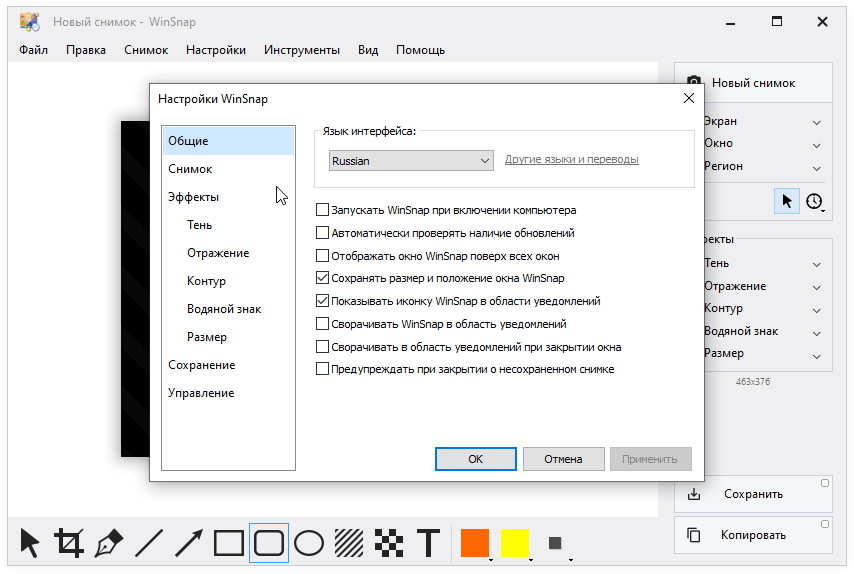
Task: Expand the Регион chevron in right panel
Action: tap(817, 168)
